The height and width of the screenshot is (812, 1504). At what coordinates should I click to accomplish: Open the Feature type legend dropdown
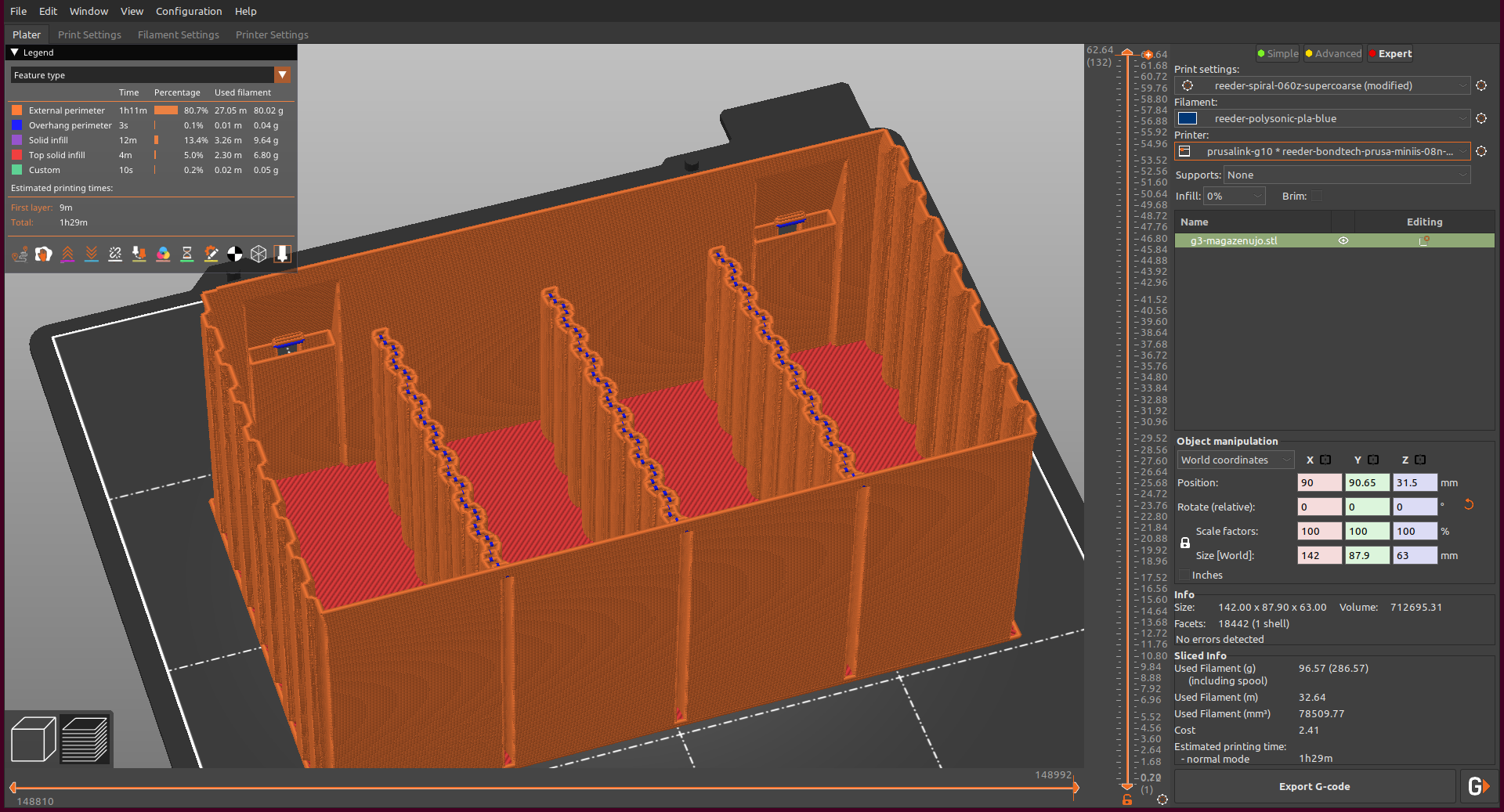click(283, 75)
